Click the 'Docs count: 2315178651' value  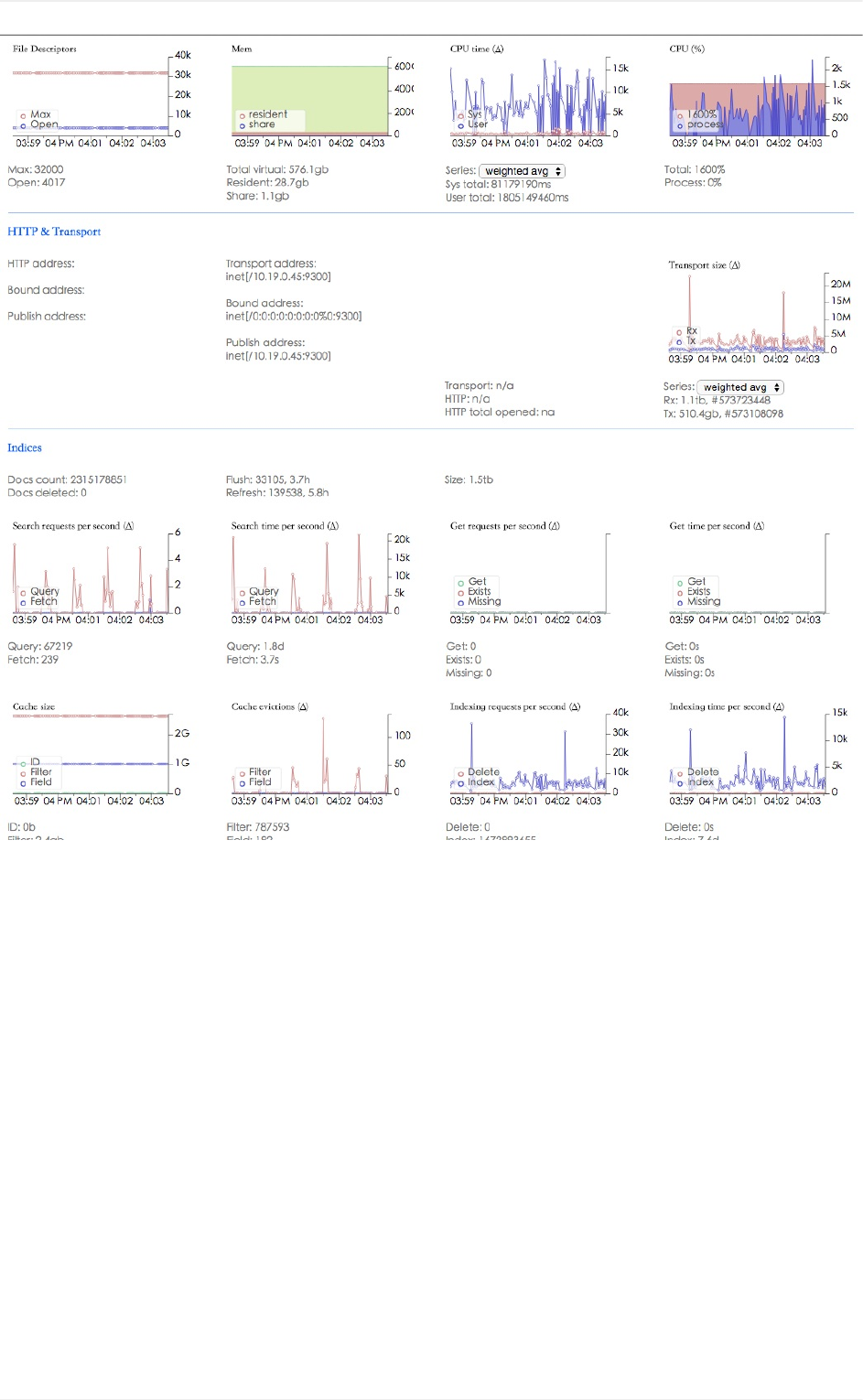[67, 479]
